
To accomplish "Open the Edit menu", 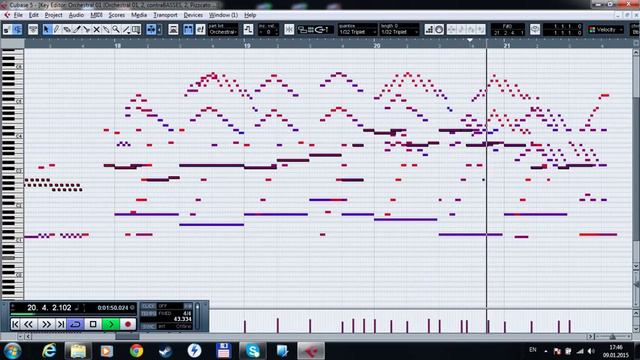I will point(33,15).
